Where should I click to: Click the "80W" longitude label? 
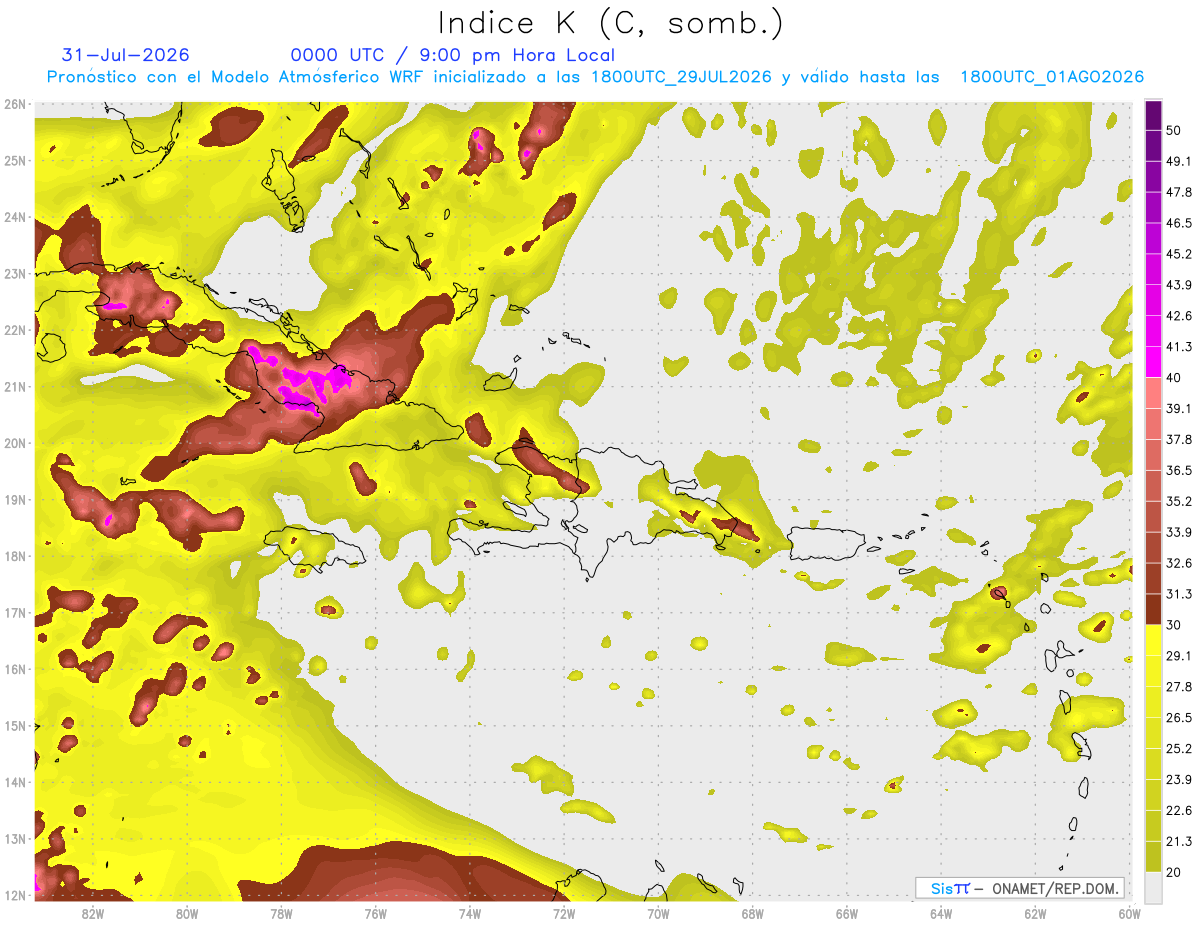tap(187, 913)
